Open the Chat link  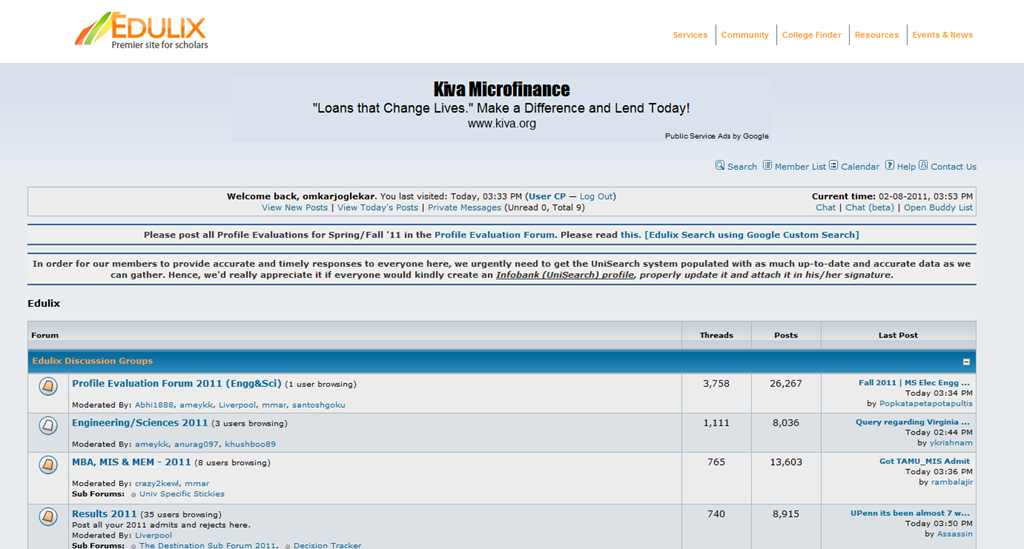[x=825, y=208]
